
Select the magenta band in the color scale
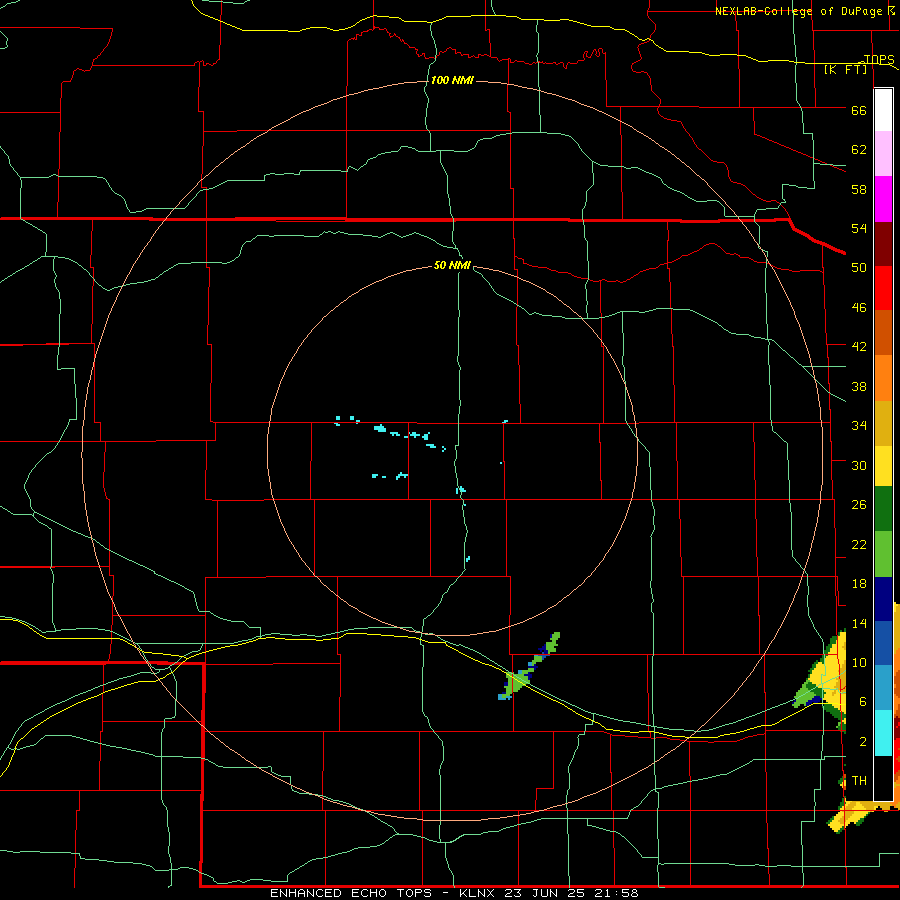point(883,199)
